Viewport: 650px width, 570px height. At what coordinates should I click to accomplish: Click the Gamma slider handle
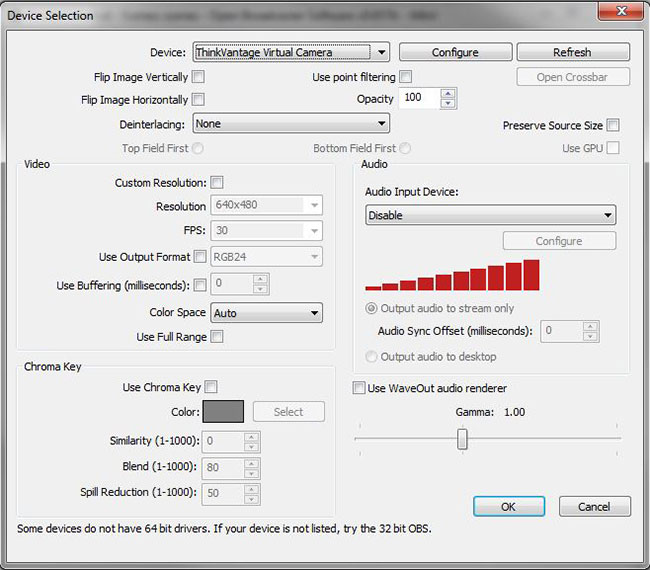(x=462, y=438)
